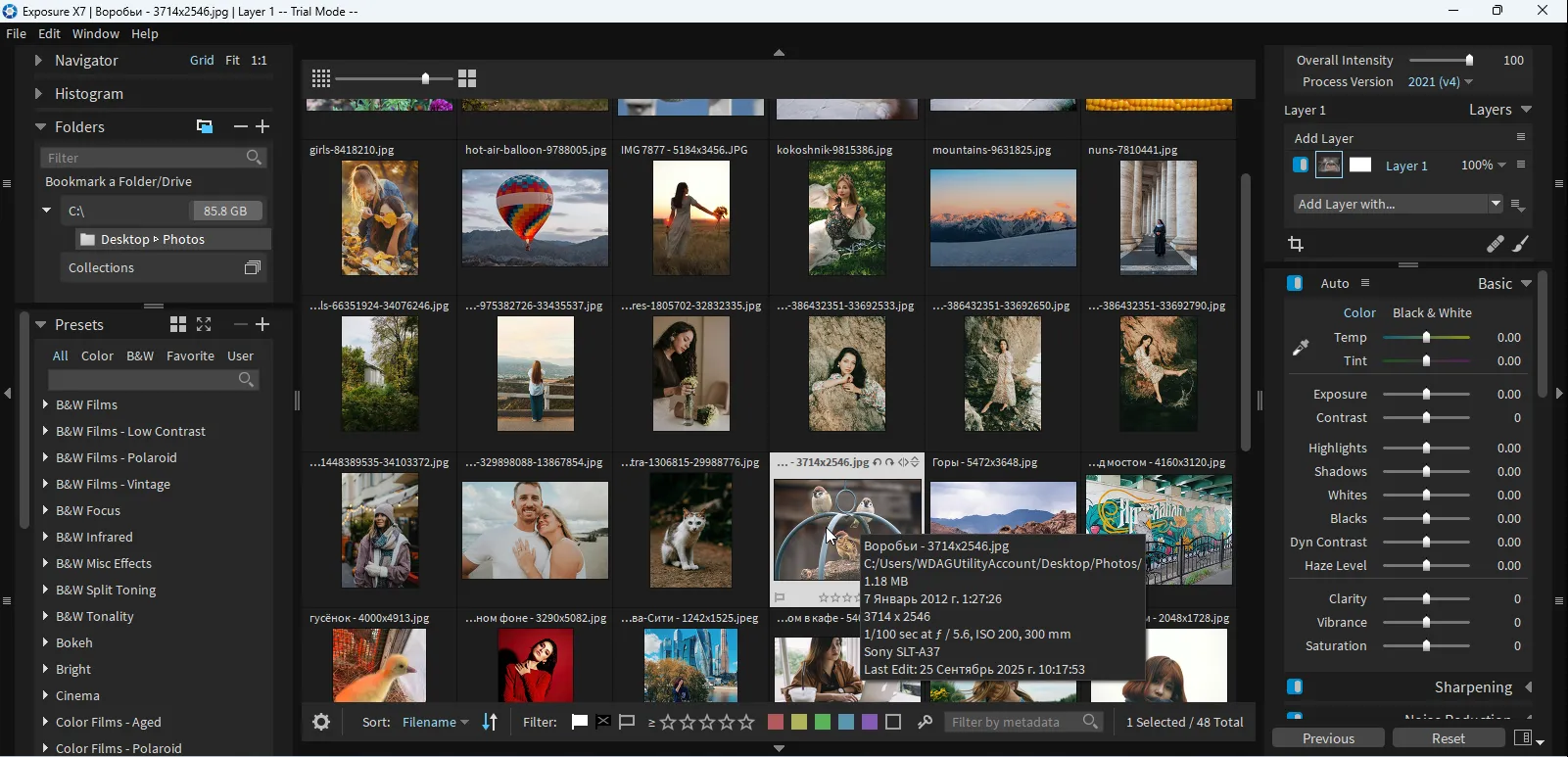
Task: Collapse the Folders panel
Action: [x=40, y=126]
